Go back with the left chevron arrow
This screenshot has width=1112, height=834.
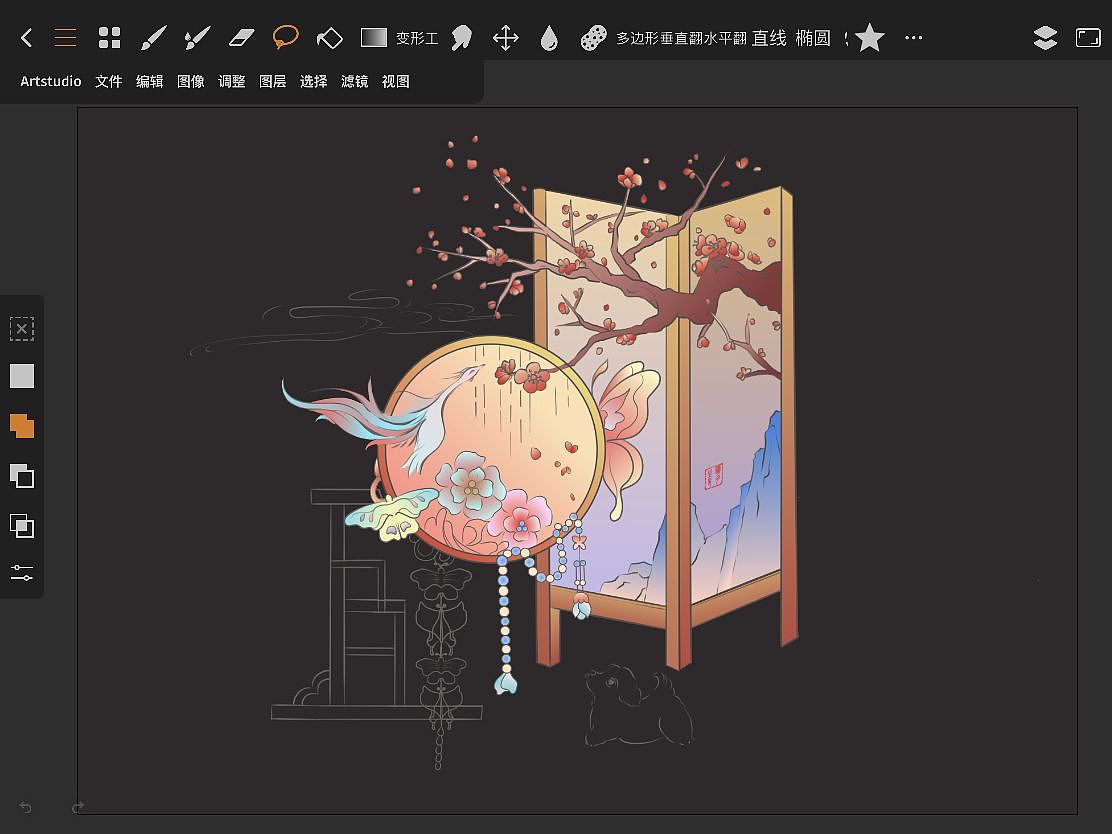coord(26,38)
